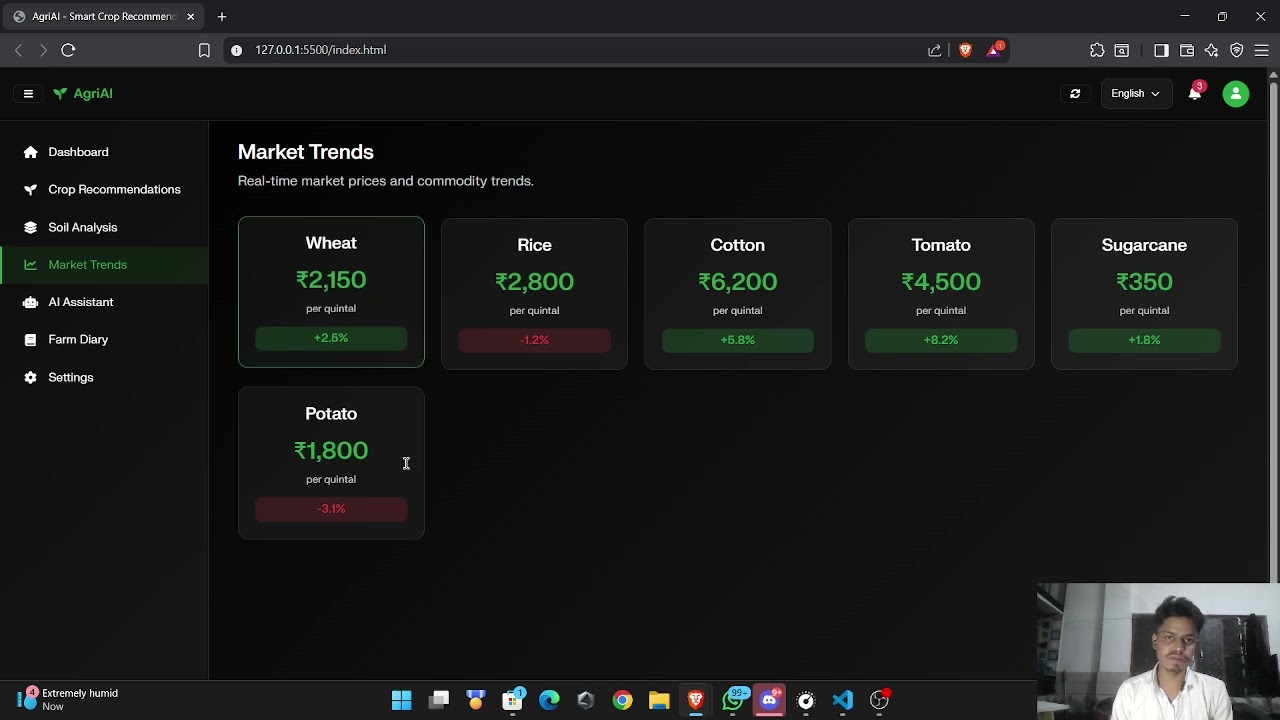Viewport: 1280px width, 720px height.
Task: Open Soil Analysis section
Action: tap(104, 227)
